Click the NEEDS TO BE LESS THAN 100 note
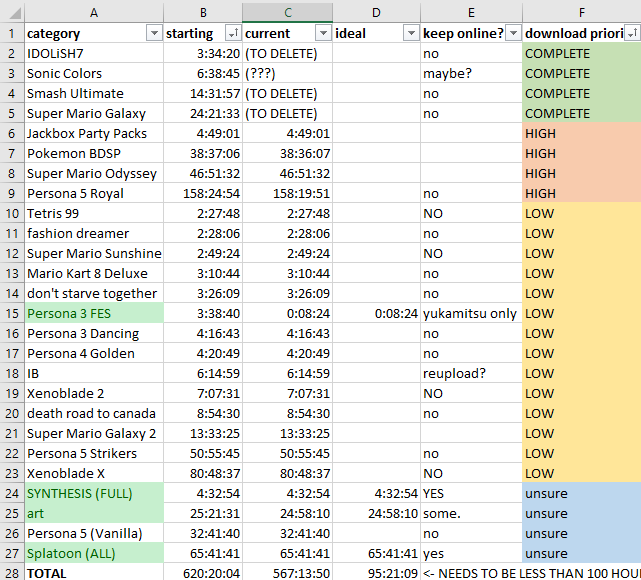Screen dimensions: 641x580 (x=531, y=573)
